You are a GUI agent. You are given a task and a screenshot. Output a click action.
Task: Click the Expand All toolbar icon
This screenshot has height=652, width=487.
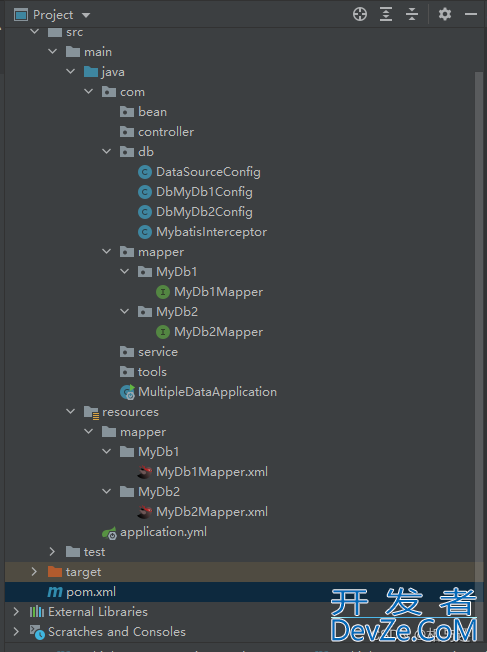tap(386, 14)
